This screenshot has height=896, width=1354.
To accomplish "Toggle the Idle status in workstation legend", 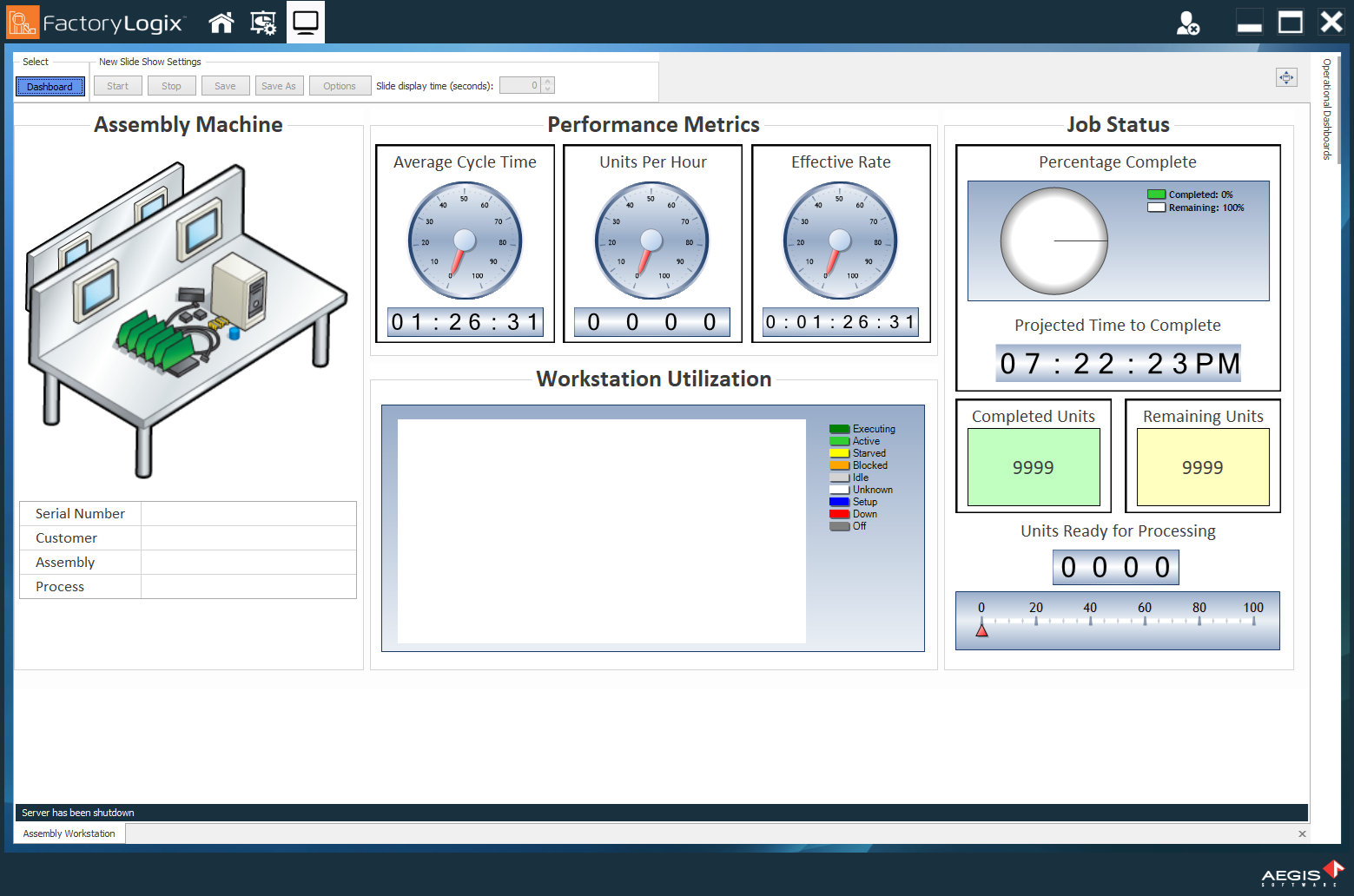I will 838,477.
